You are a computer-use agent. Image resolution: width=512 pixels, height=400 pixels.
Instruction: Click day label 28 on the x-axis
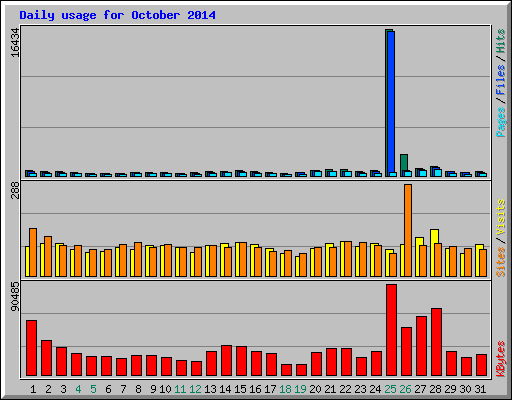coord(435,389)
